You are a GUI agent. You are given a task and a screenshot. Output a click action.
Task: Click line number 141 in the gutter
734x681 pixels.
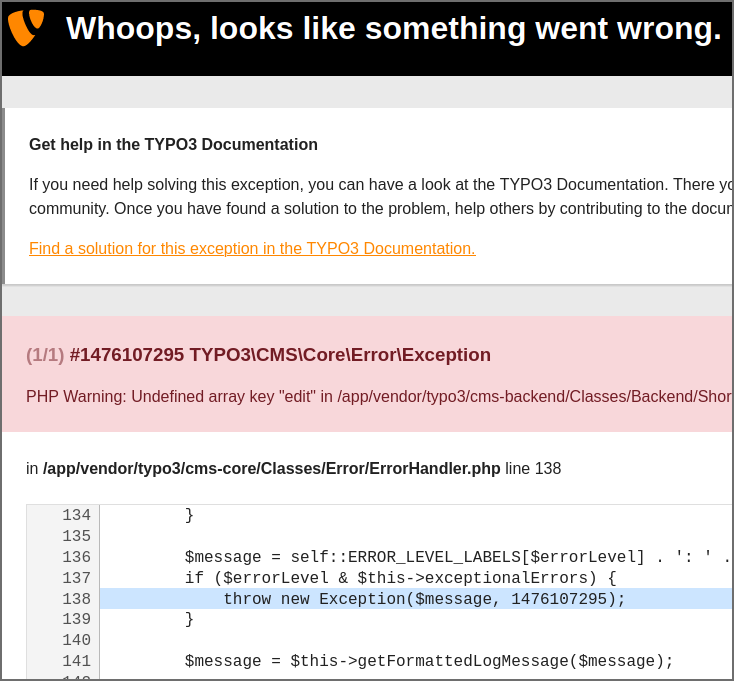76,661
